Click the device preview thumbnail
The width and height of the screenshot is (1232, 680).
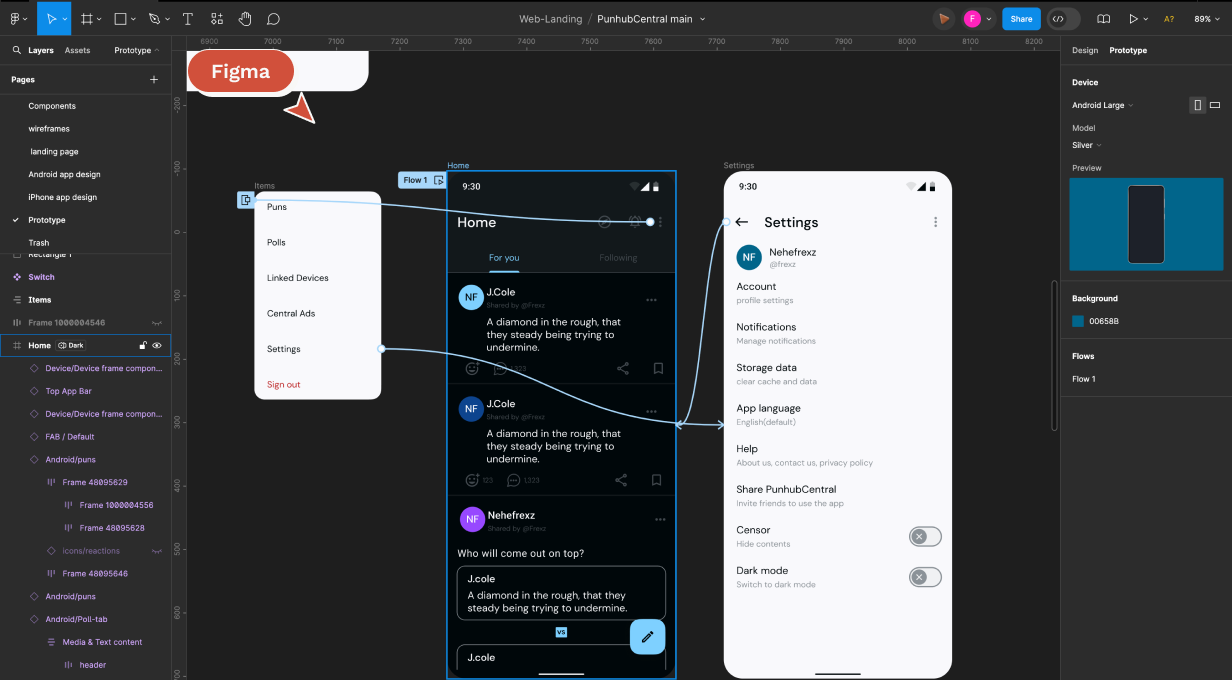[x=1146, y=224]
